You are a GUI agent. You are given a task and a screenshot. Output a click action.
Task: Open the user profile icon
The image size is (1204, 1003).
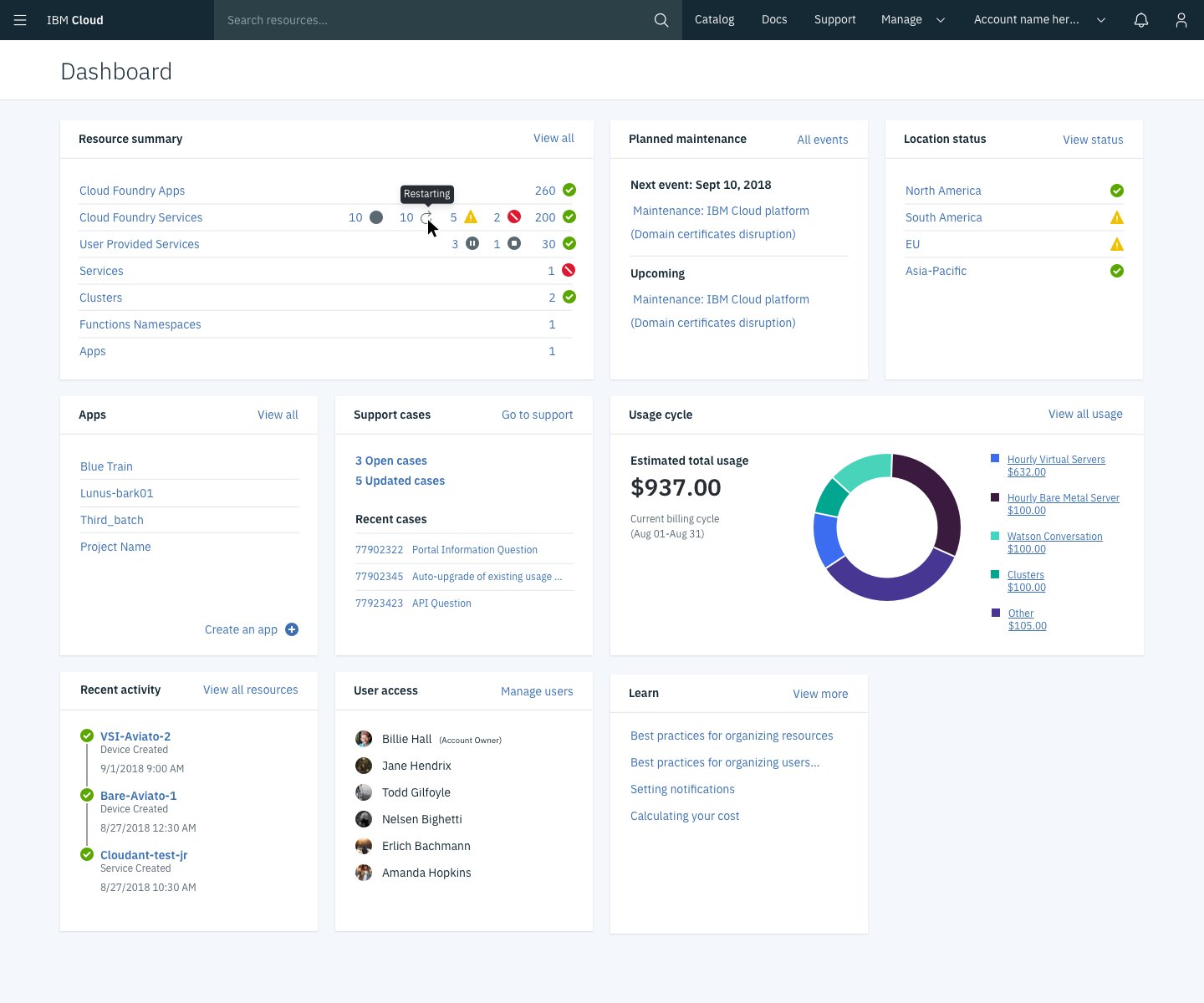[1181, 20]
